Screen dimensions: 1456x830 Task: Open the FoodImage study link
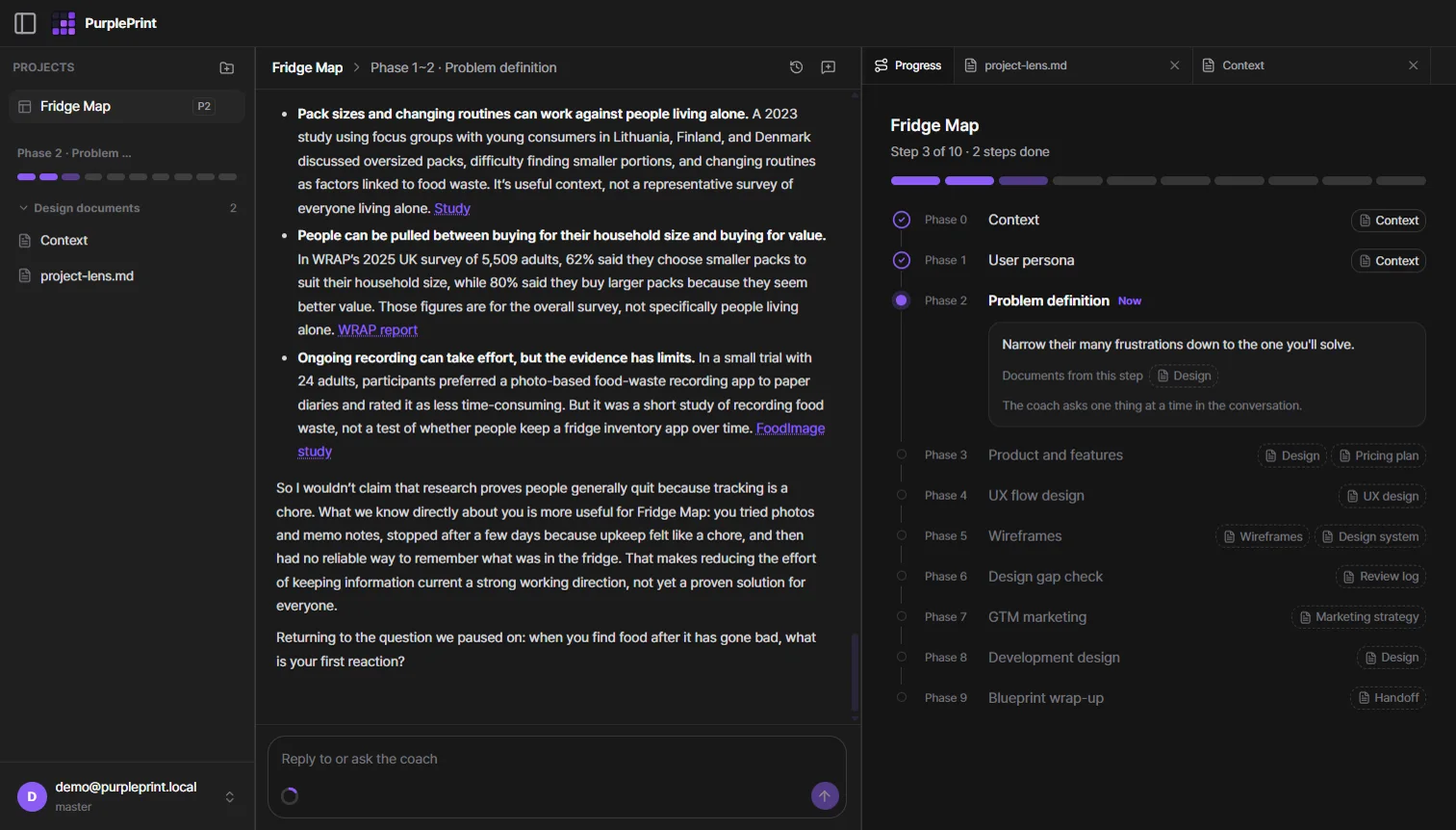click(790, 428)
